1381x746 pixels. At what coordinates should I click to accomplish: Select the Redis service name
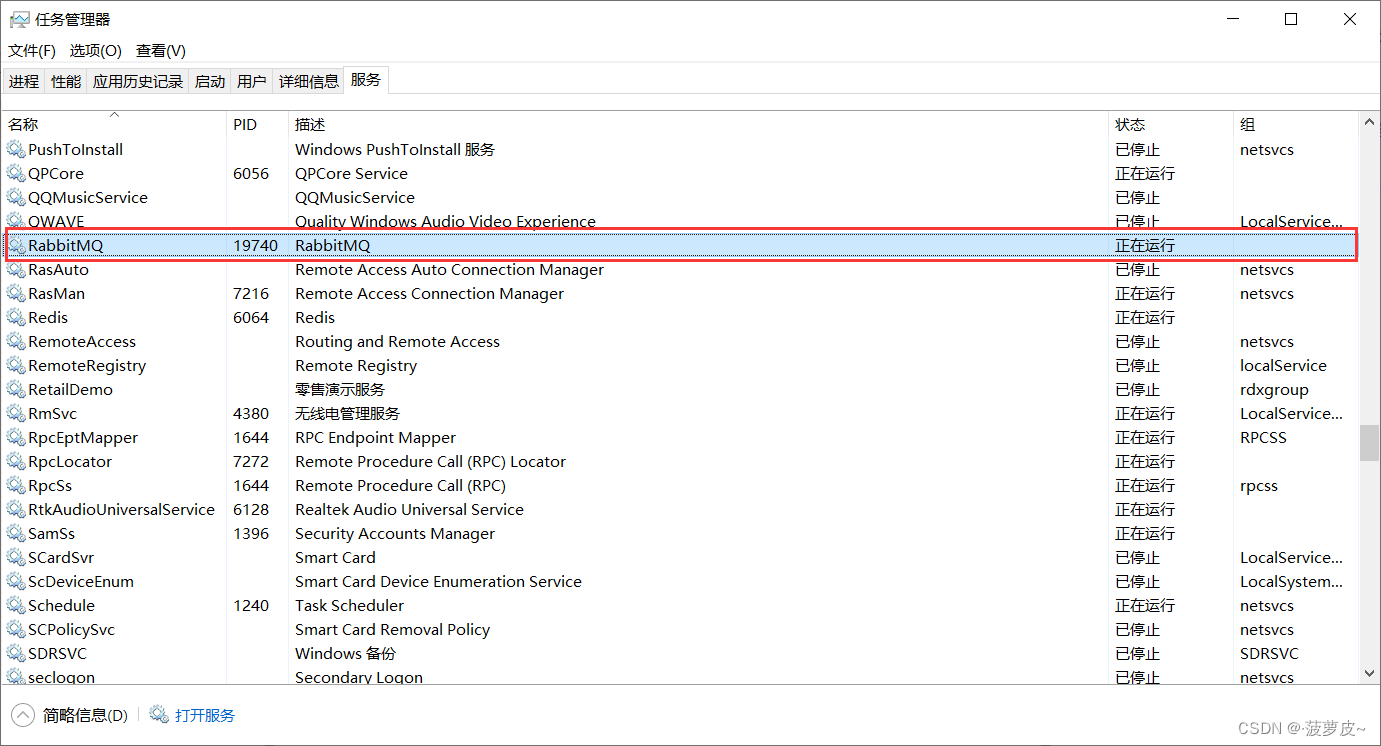[48, 318]
